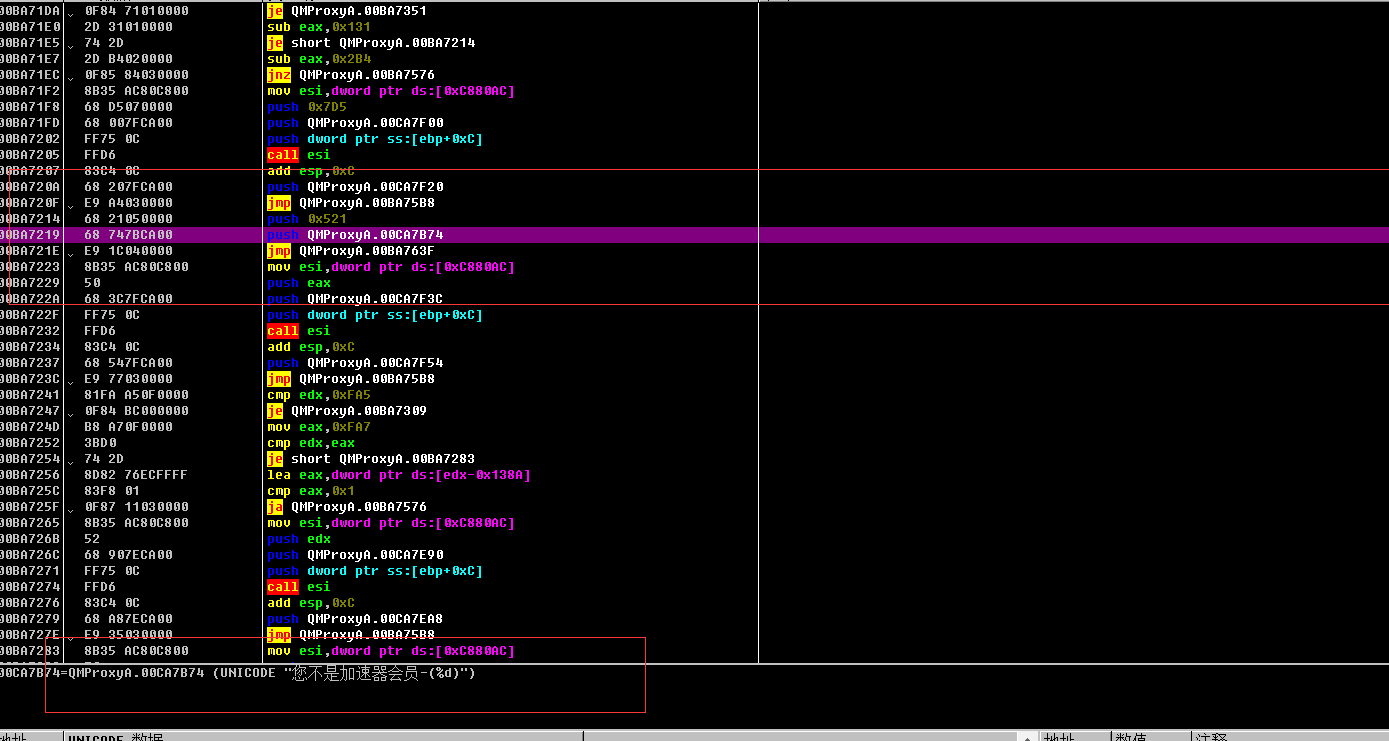Select address 00BA7219 in the address column

(30, 235)
